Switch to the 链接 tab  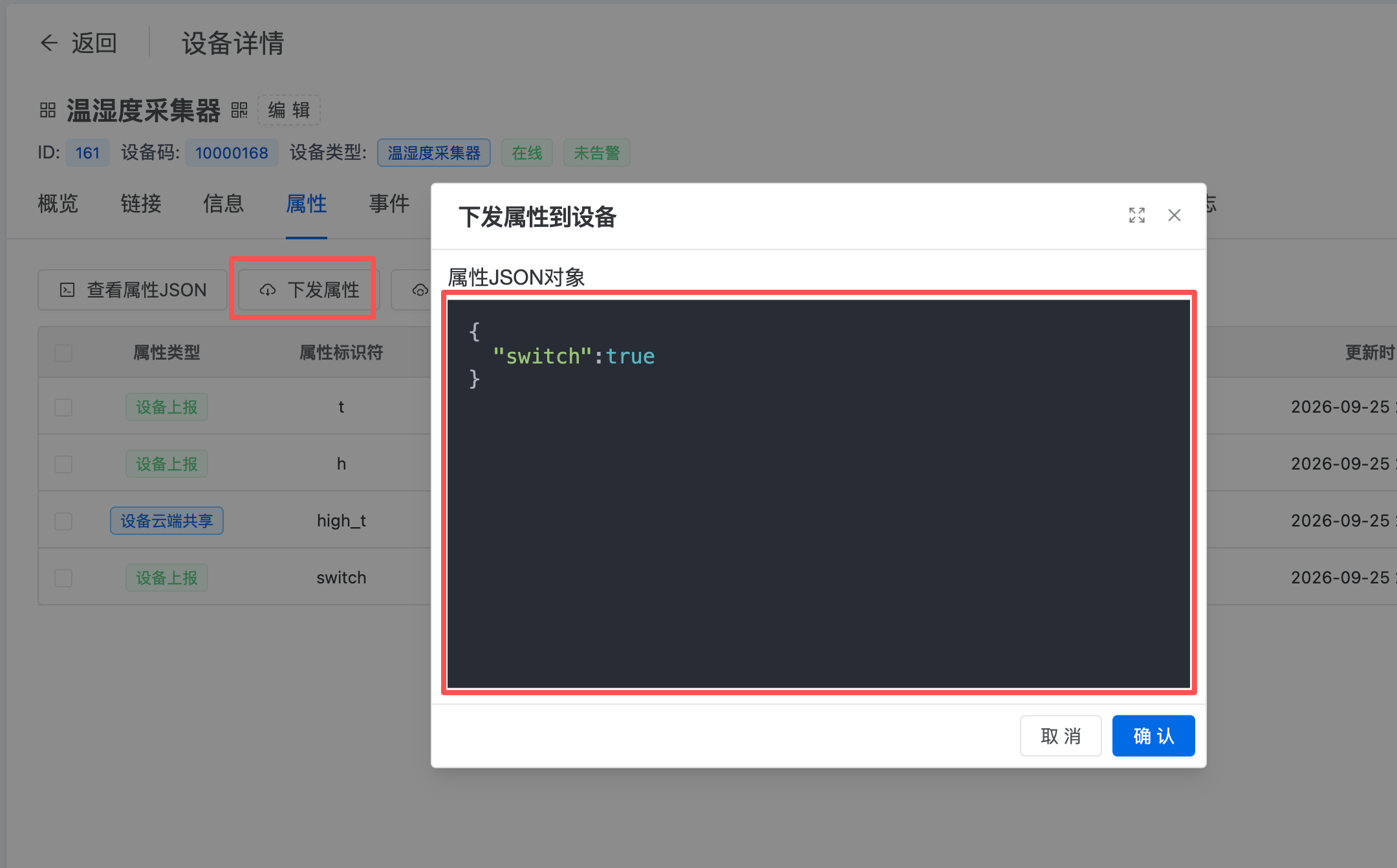tap(141, 204)
